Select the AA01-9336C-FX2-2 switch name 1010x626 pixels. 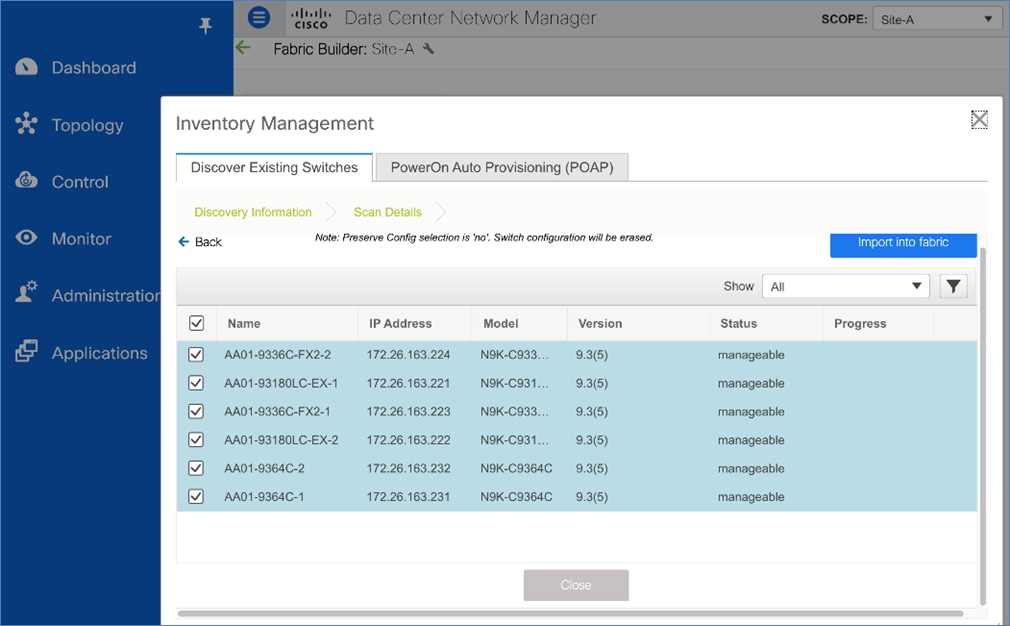278,355
